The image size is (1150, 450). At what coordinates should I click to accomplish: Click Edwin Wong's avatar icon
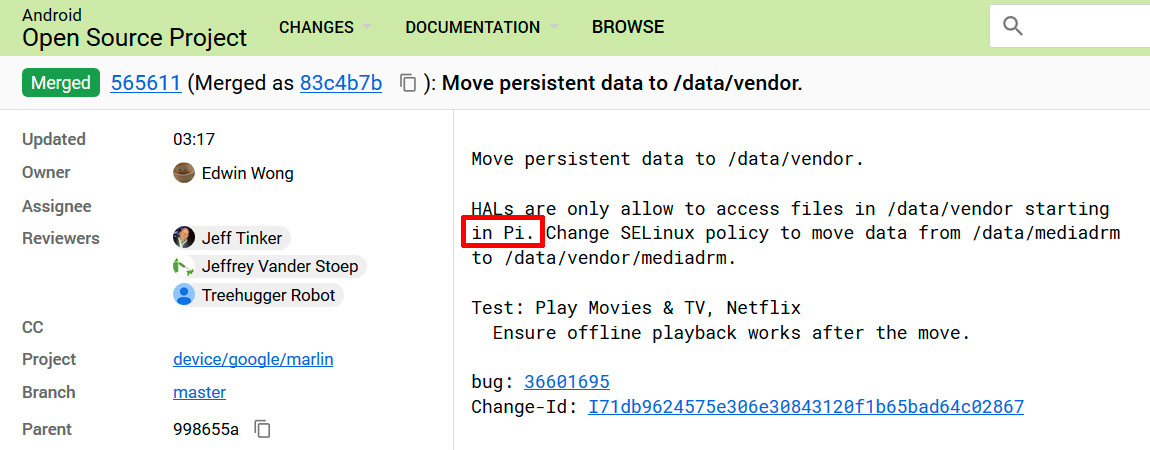click(183, 173)
